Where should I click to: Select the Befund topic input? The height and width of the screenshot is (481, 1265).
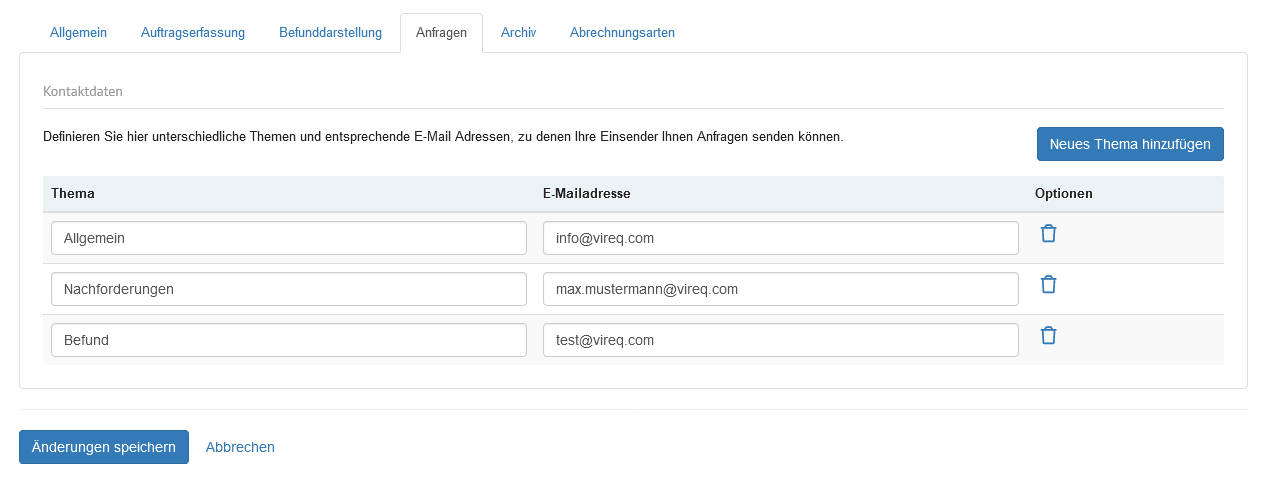(288, 340)
